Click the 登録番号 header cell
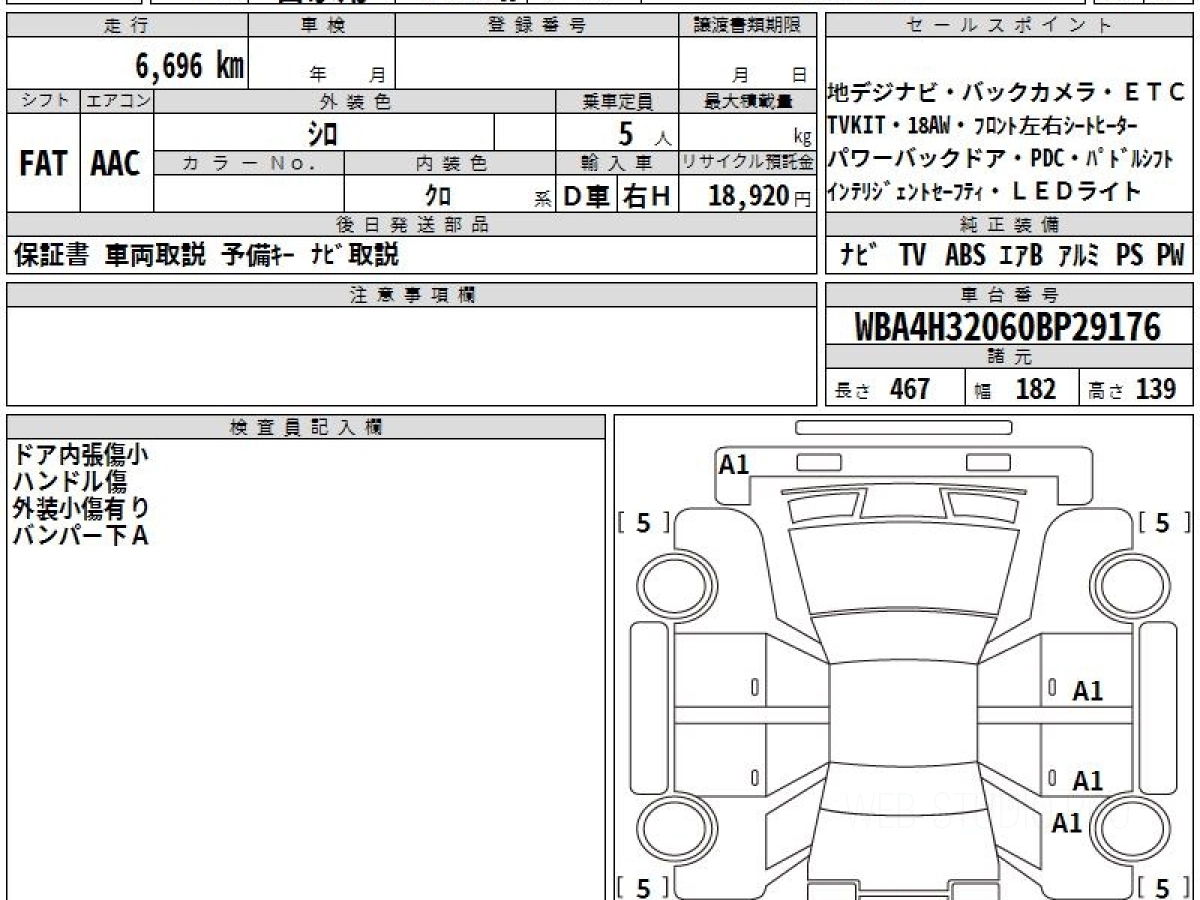1200x900 pixels. pos(537,27)
